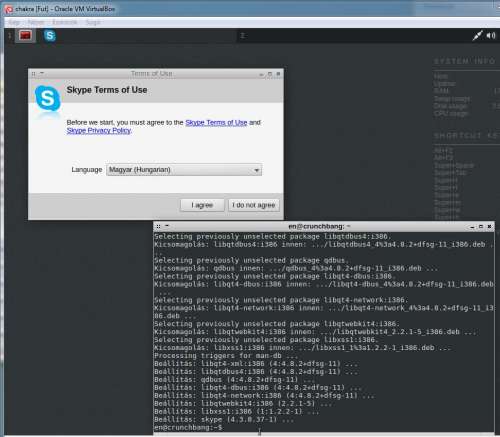Click the network connection tray icon
This screenshot has height=437, width=500.
click(x=477, y=36)
